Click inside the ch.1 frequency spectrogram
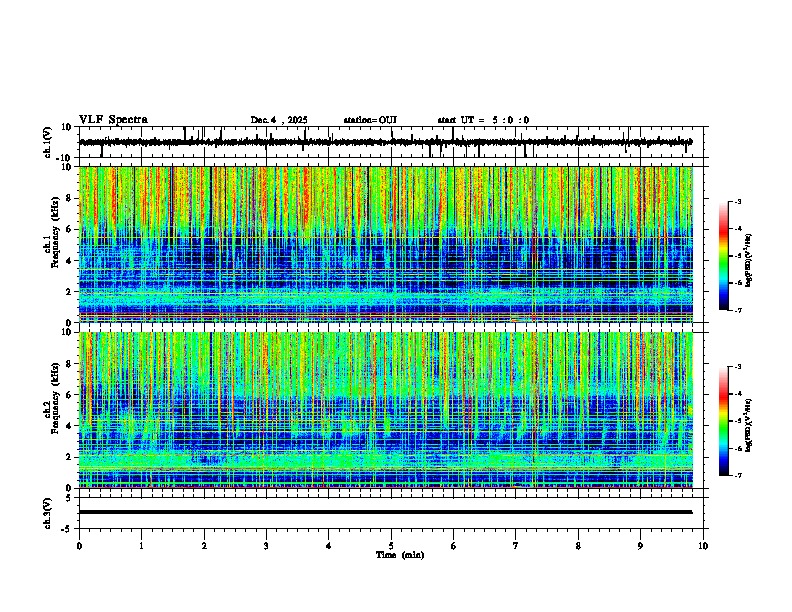The height and width of the screenshot is (612, 792). coord(386,244)
